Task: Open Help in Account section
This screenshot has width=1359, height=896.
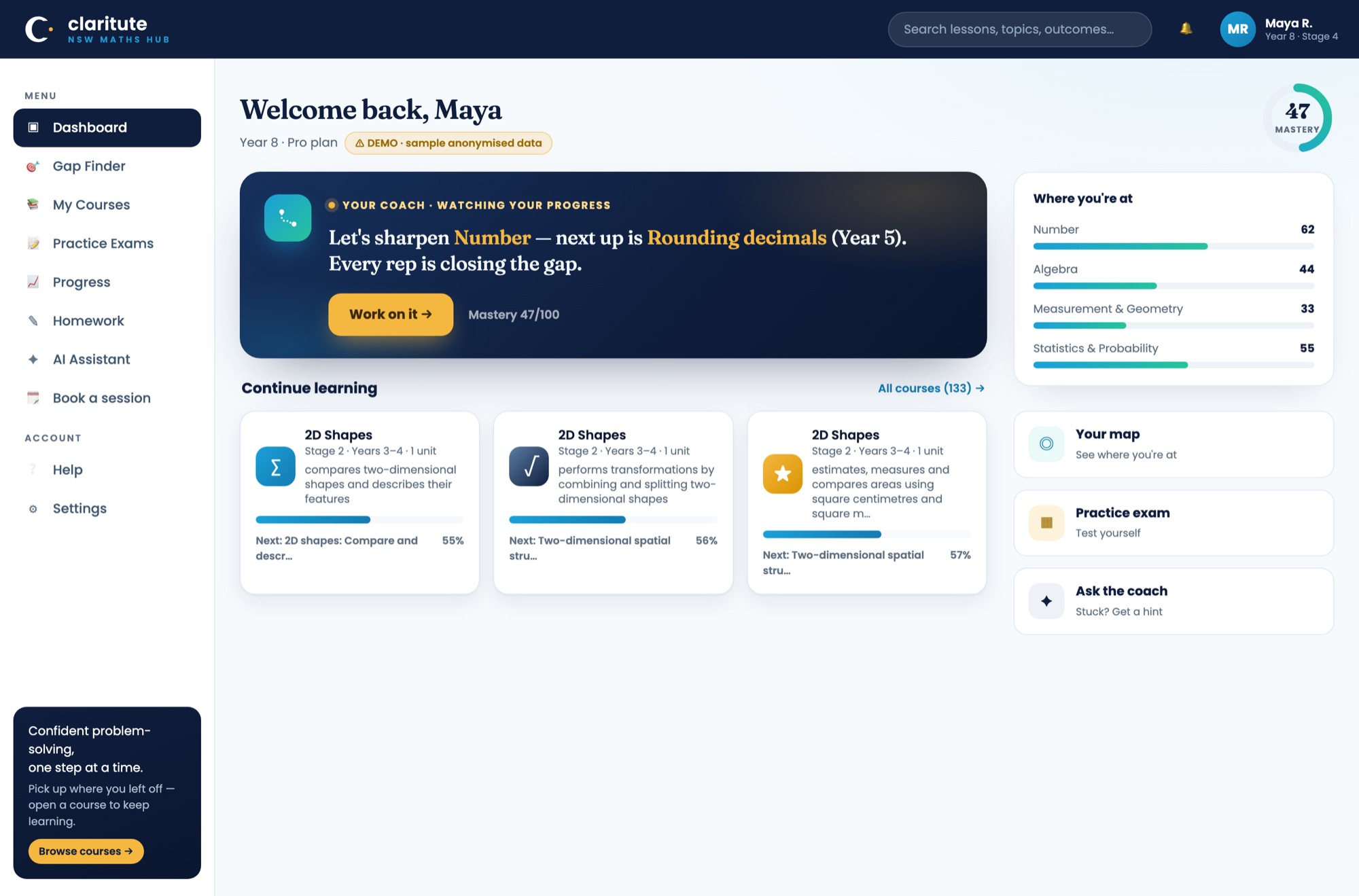Action: (107, 470)
